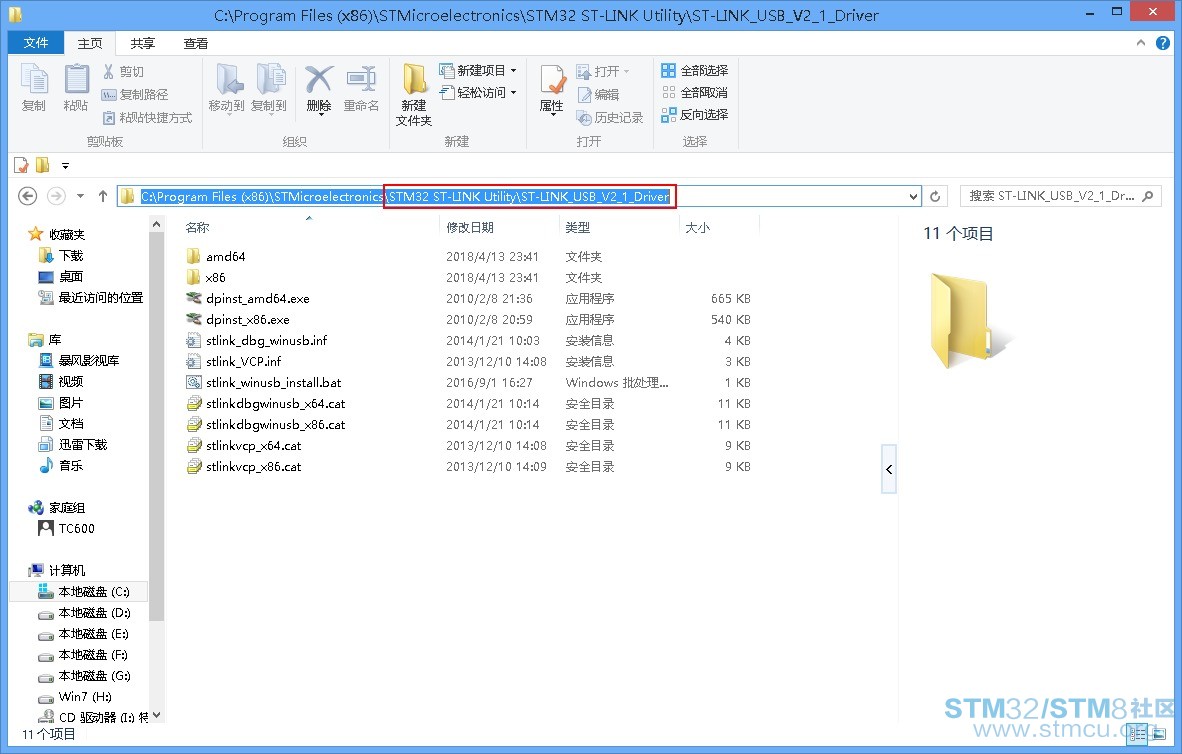The height and width of the screenshot is (754, 1182).
Task: Open Win7 (H:) drive in sidebar
Action: (84, 697)
